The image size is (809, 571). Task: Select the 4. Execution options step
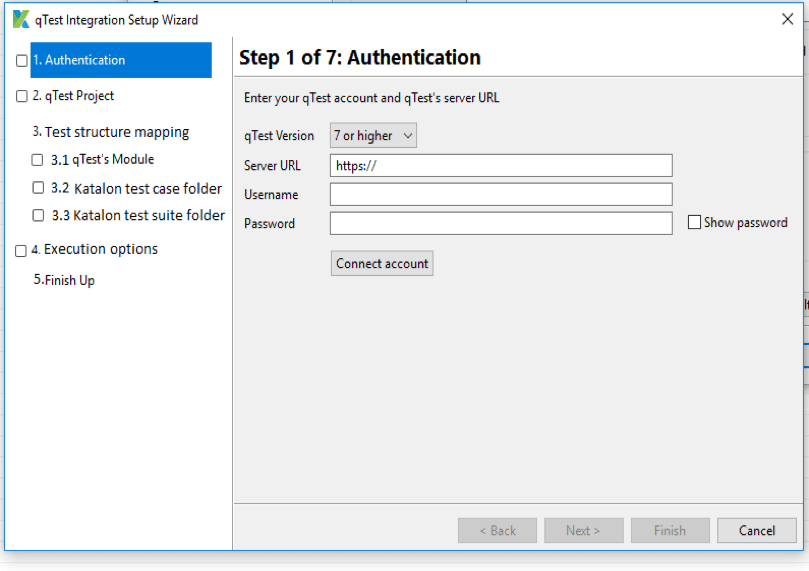click(94, 250)
